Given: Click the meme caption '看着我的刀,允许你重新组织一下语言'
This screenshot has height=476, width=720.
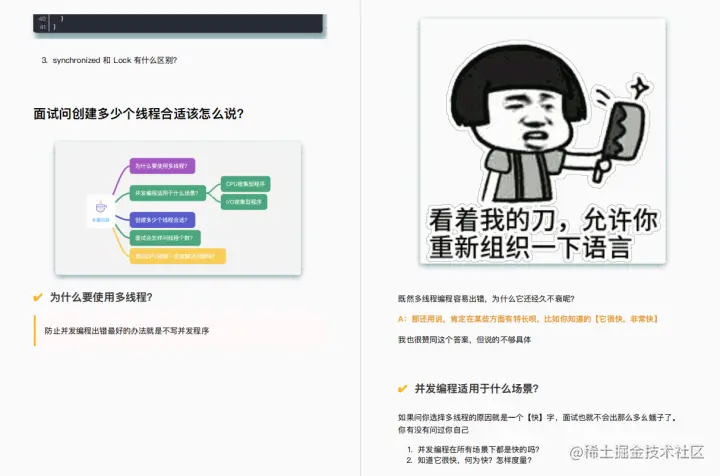Looking at the screenshot, I should (543, 234).
